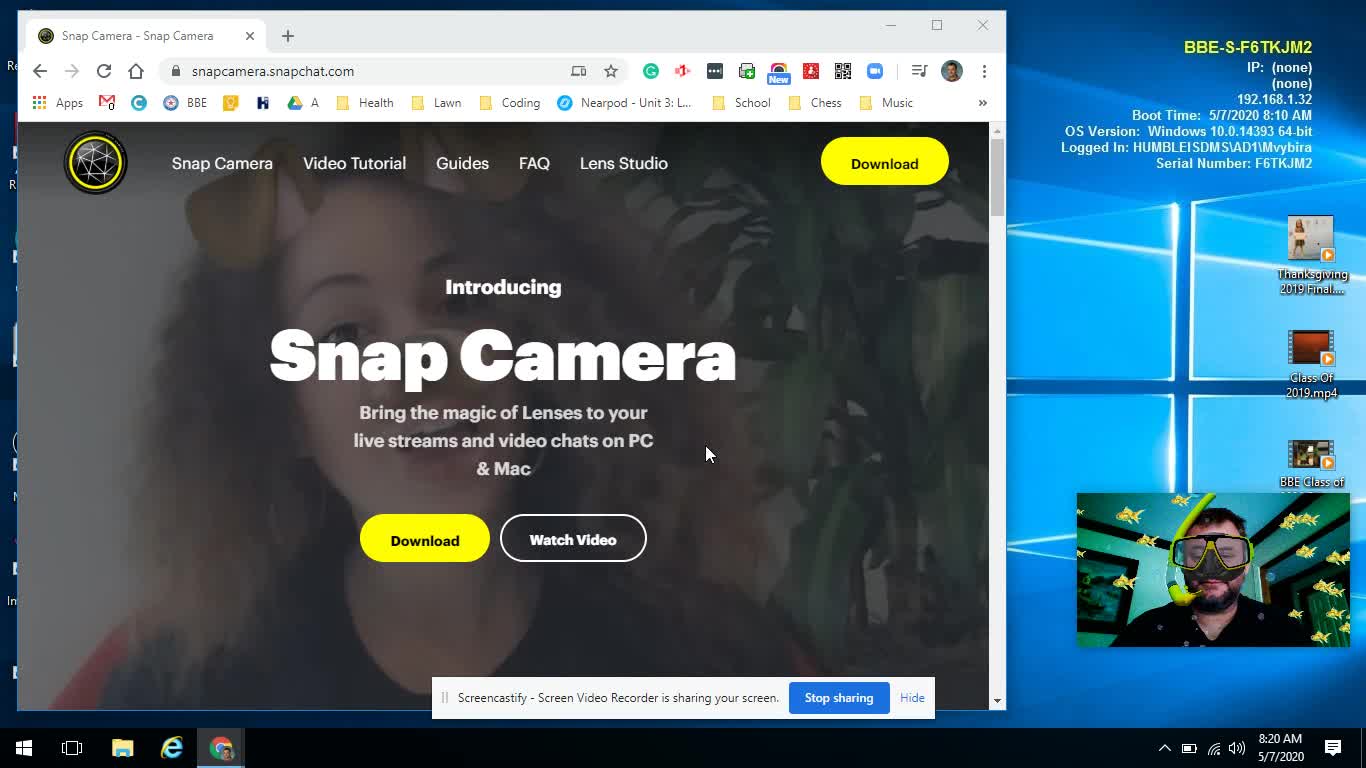This screenshot has height=768, width=1366.
Task: Open the Nearpod - Unit 3 bookmark
Action: pos(625,102)
